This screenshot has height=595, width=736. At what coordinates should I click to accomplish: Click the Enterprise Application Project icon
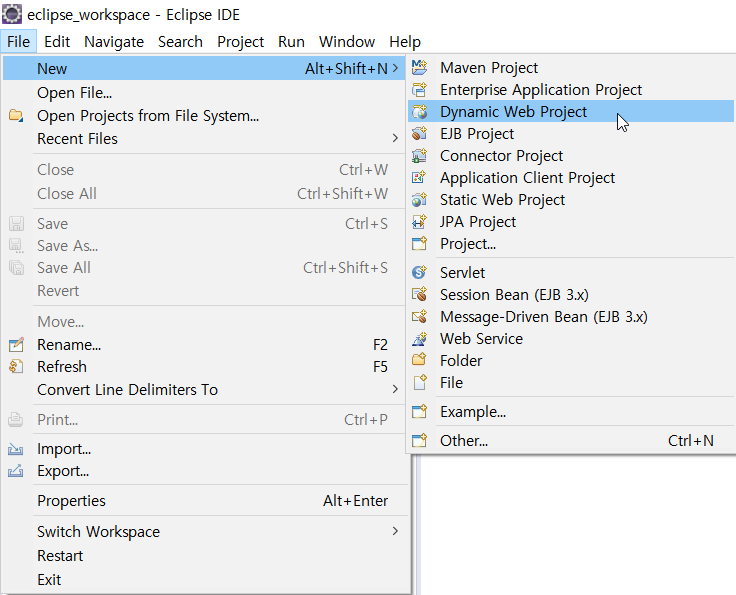(x=419, y=90)
